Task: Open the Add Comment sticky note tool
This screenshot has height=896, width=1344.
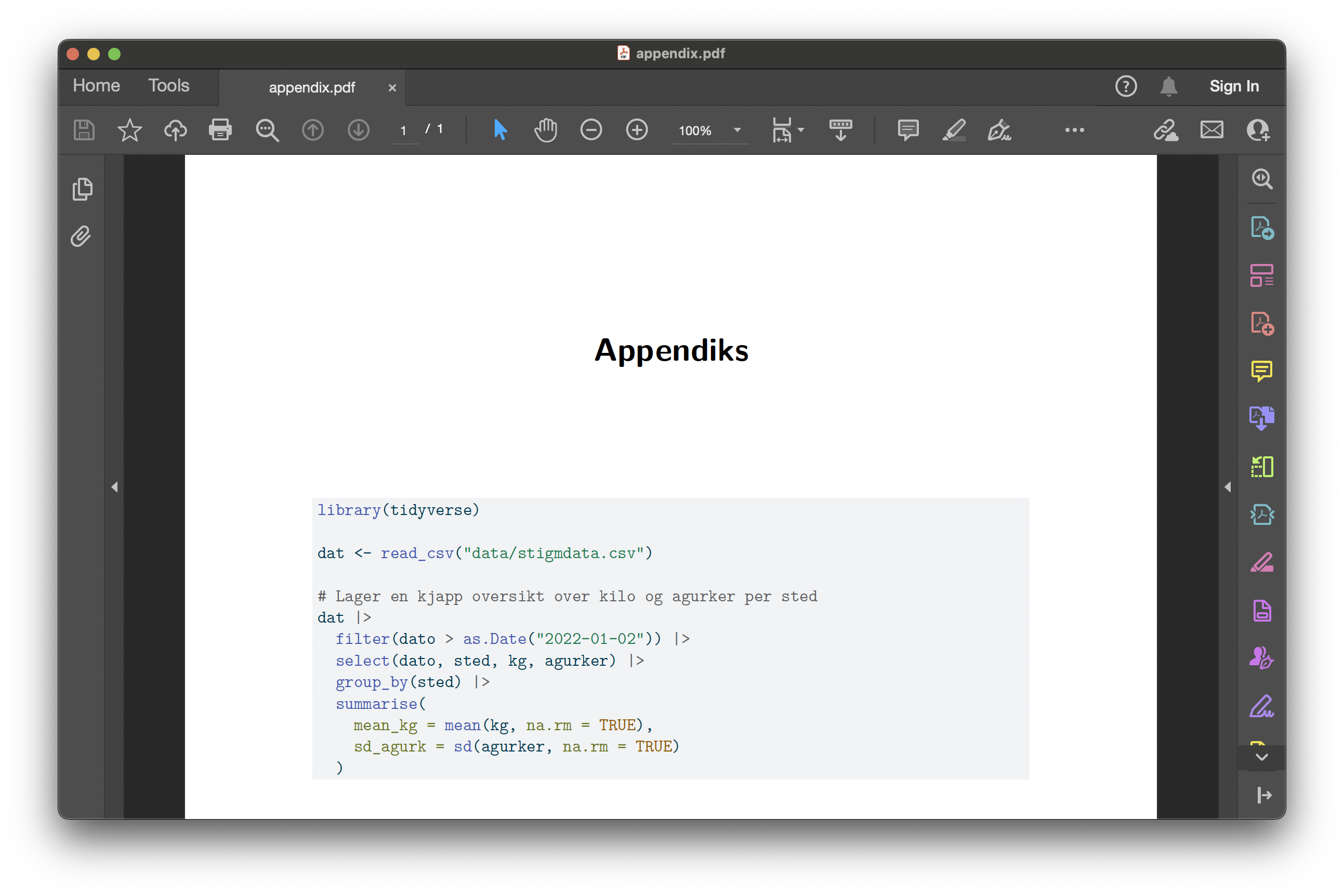Action: tap(907, 130)
